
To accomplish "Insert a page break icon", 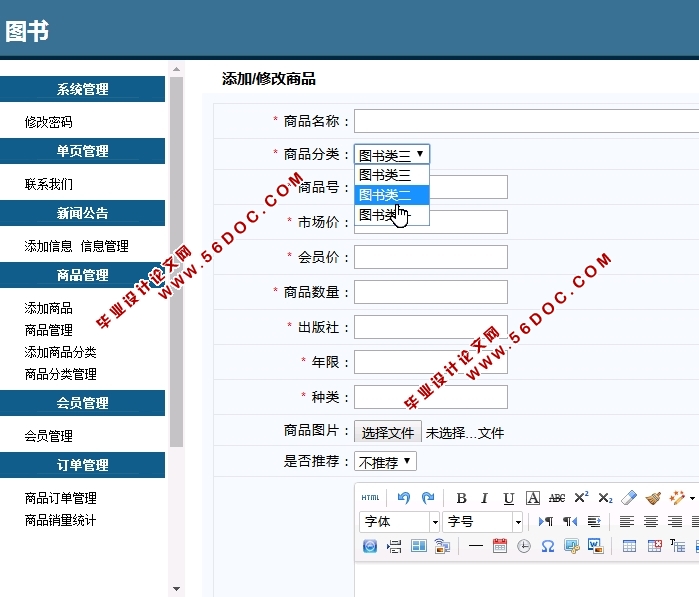I will [394, 546].
